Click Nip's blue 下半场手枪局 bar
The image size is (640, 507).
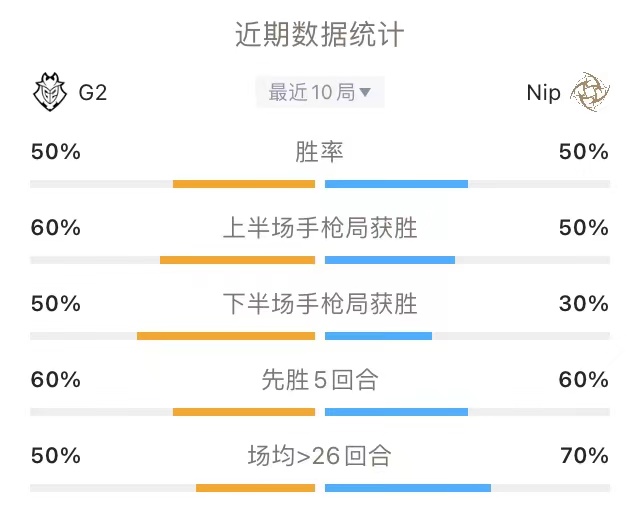point(378,336)
